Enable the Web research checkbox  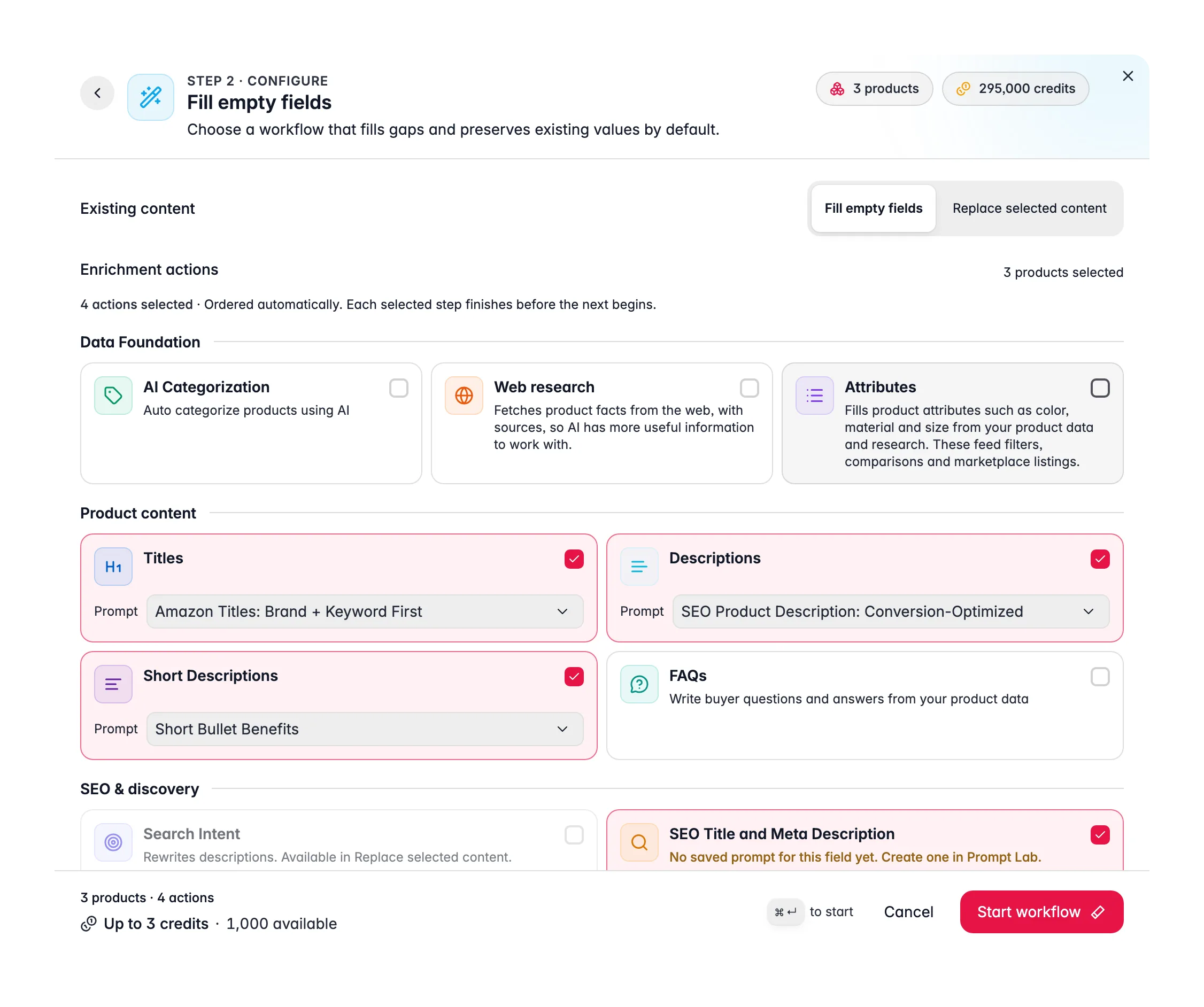pos(750,388)
